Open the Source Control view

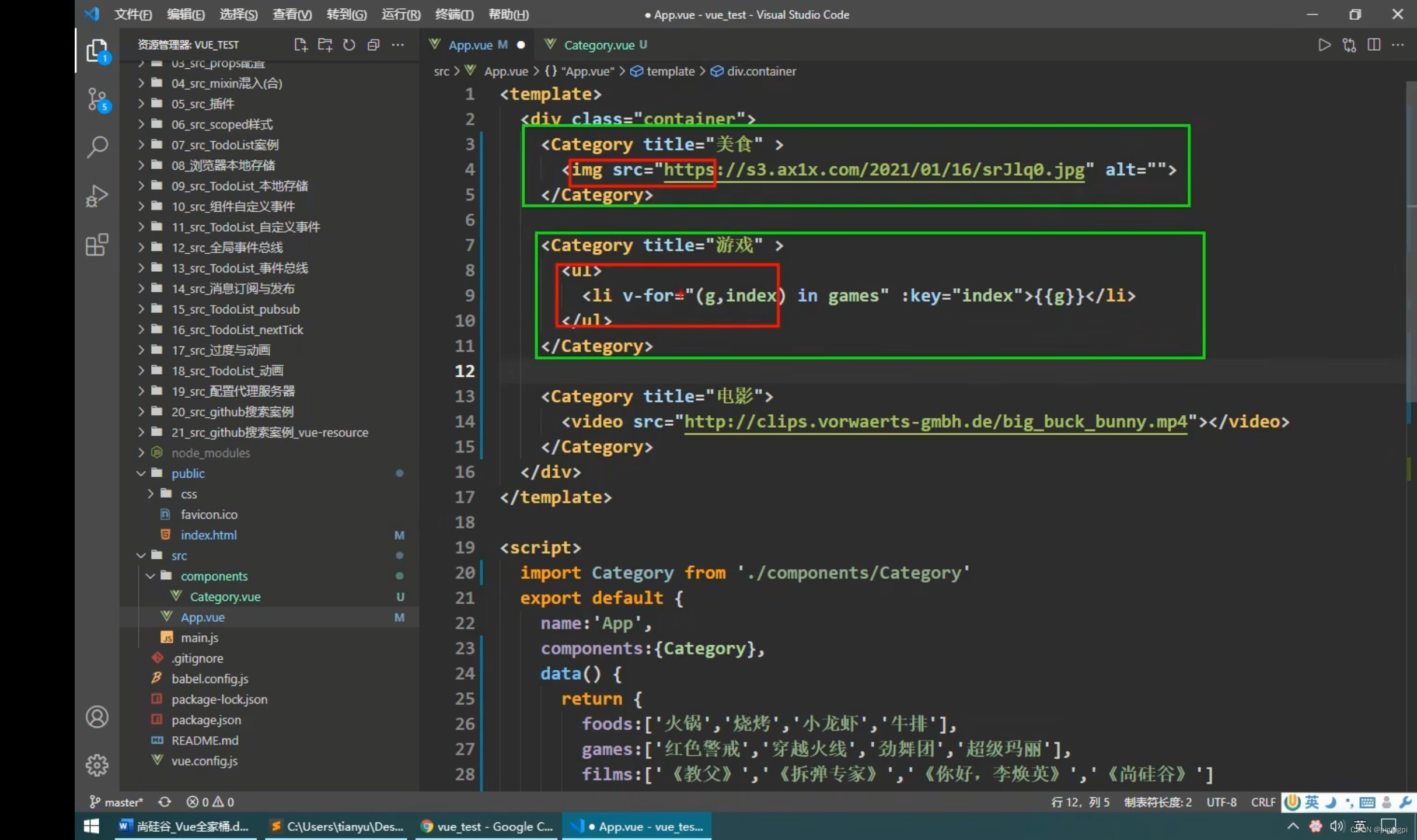pos(97,100)
